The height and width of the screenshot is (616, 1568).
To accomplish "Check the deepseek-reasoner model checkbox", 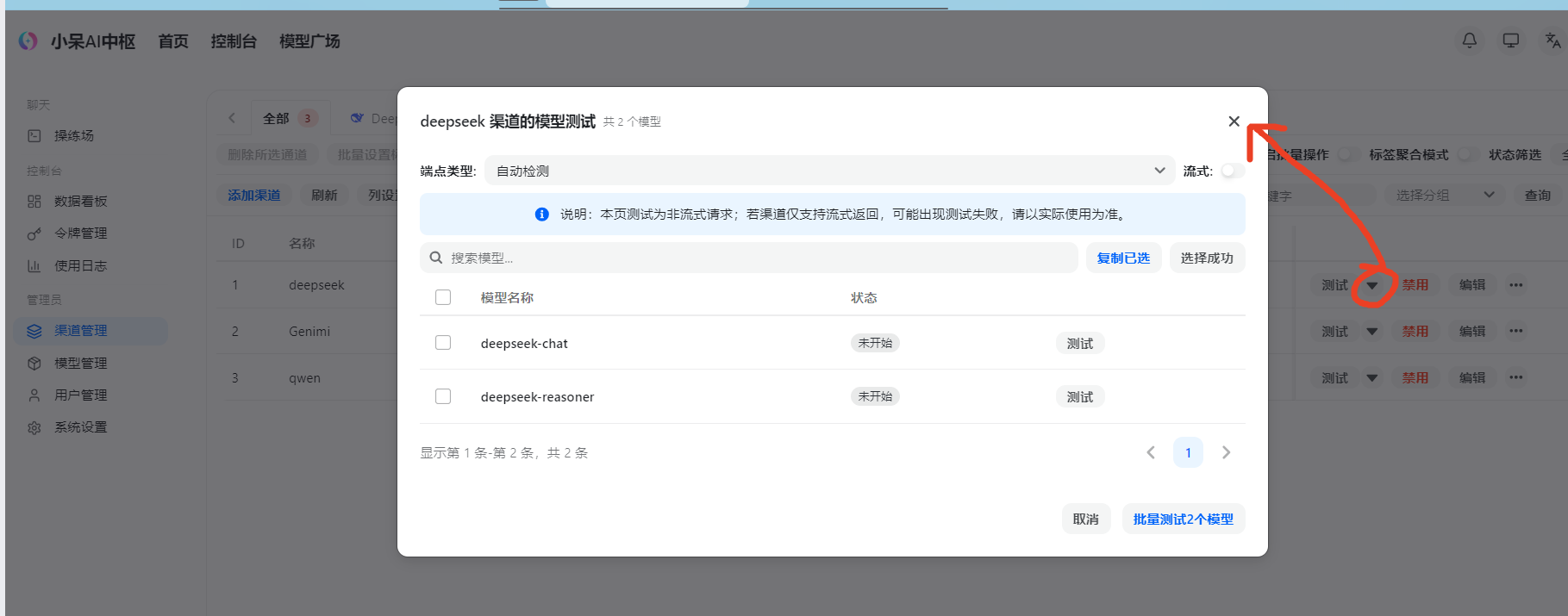I will tap(443, 396).
